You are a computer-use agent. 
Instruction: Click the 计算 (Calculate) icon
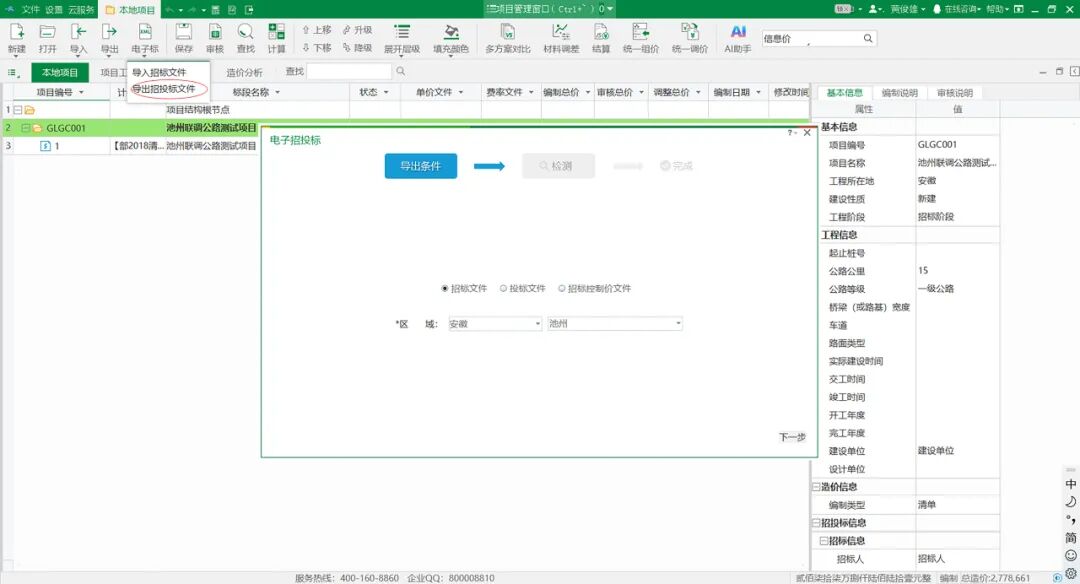[276, 38]
